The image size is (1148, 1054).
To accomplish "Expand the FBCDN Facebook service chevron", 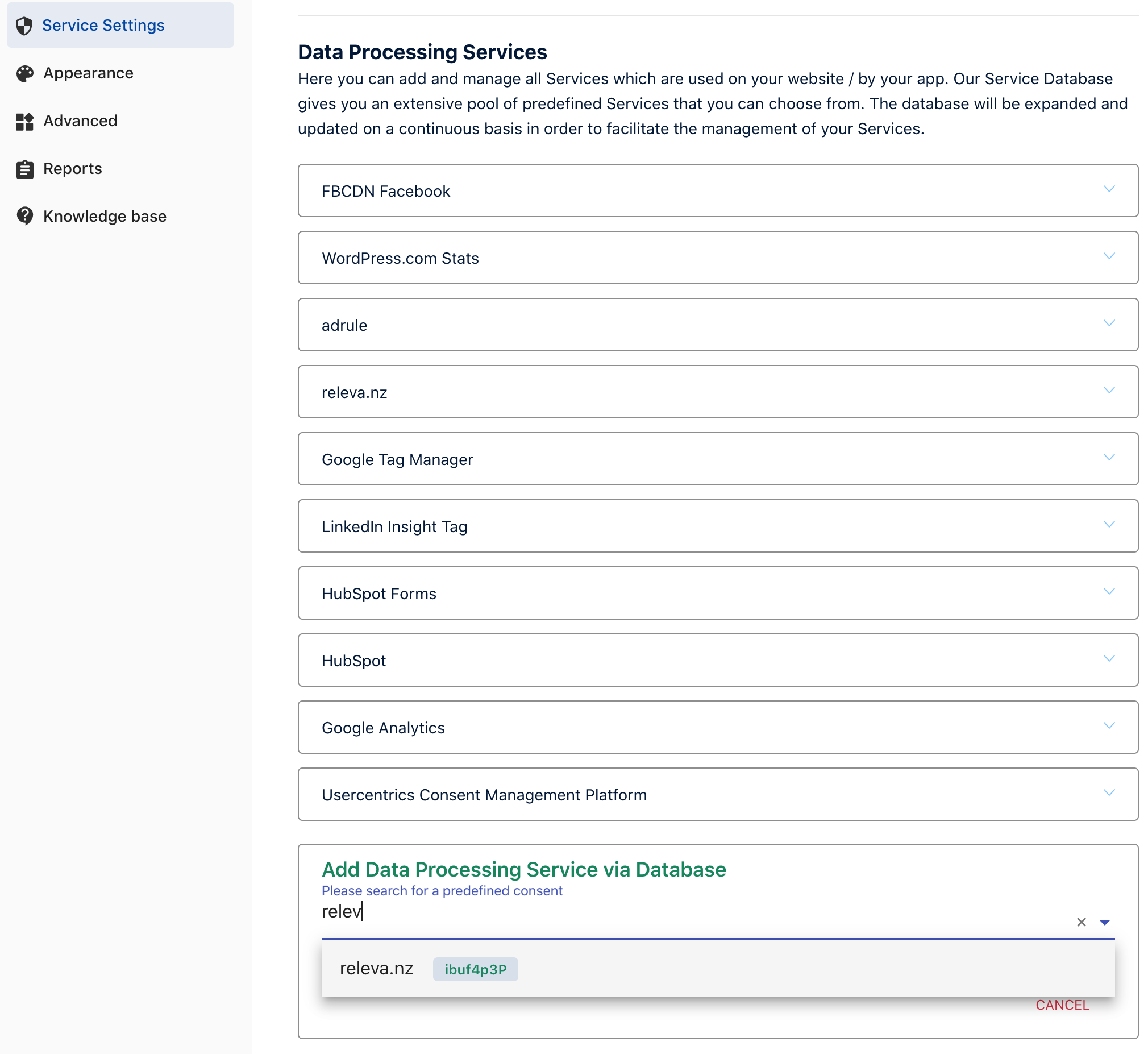I will [1109, 189].
